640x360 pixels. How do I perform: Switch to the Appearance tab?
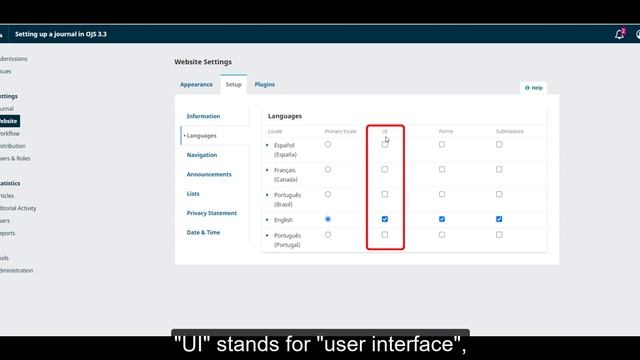click(196, 84)
